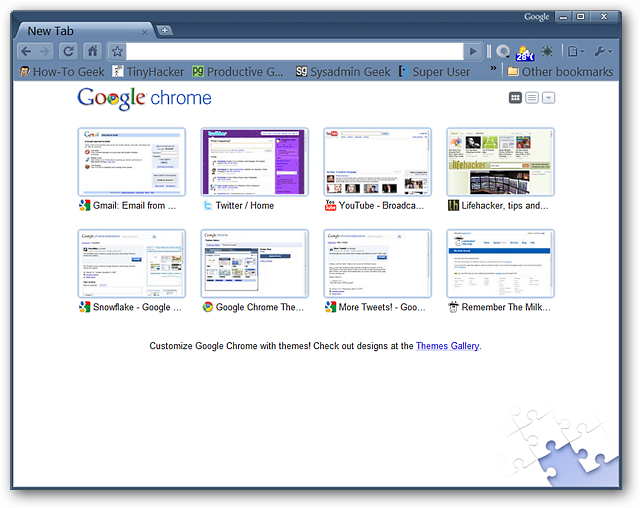Image resolution: width=640 pixels, height=508 pixels.
Task: Open the Page menu dropdown
Action: click(x=576, y=51)
